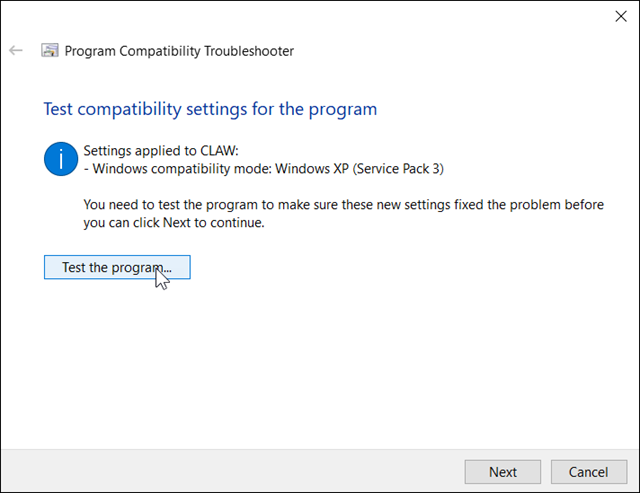Screen dimensions: 640x493
Task: Launch Test the program... button
Action: click(x=117, y=267)
